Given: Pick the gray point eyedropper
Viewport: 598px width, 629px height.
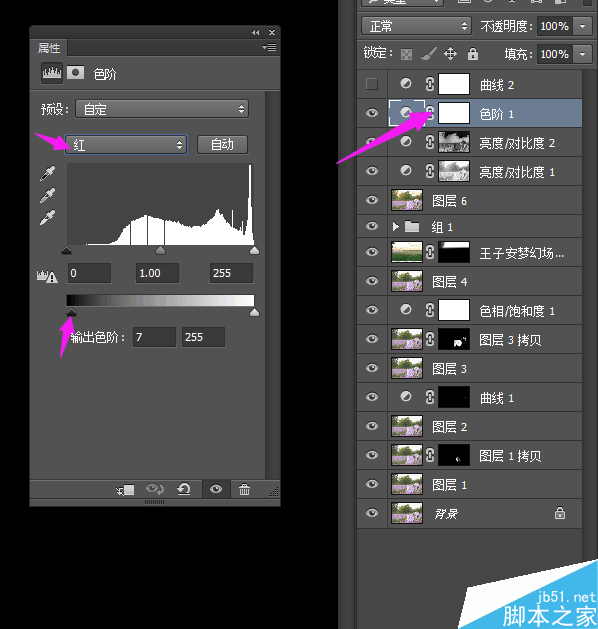Looking at the screenshot, I should coord(47,195).
